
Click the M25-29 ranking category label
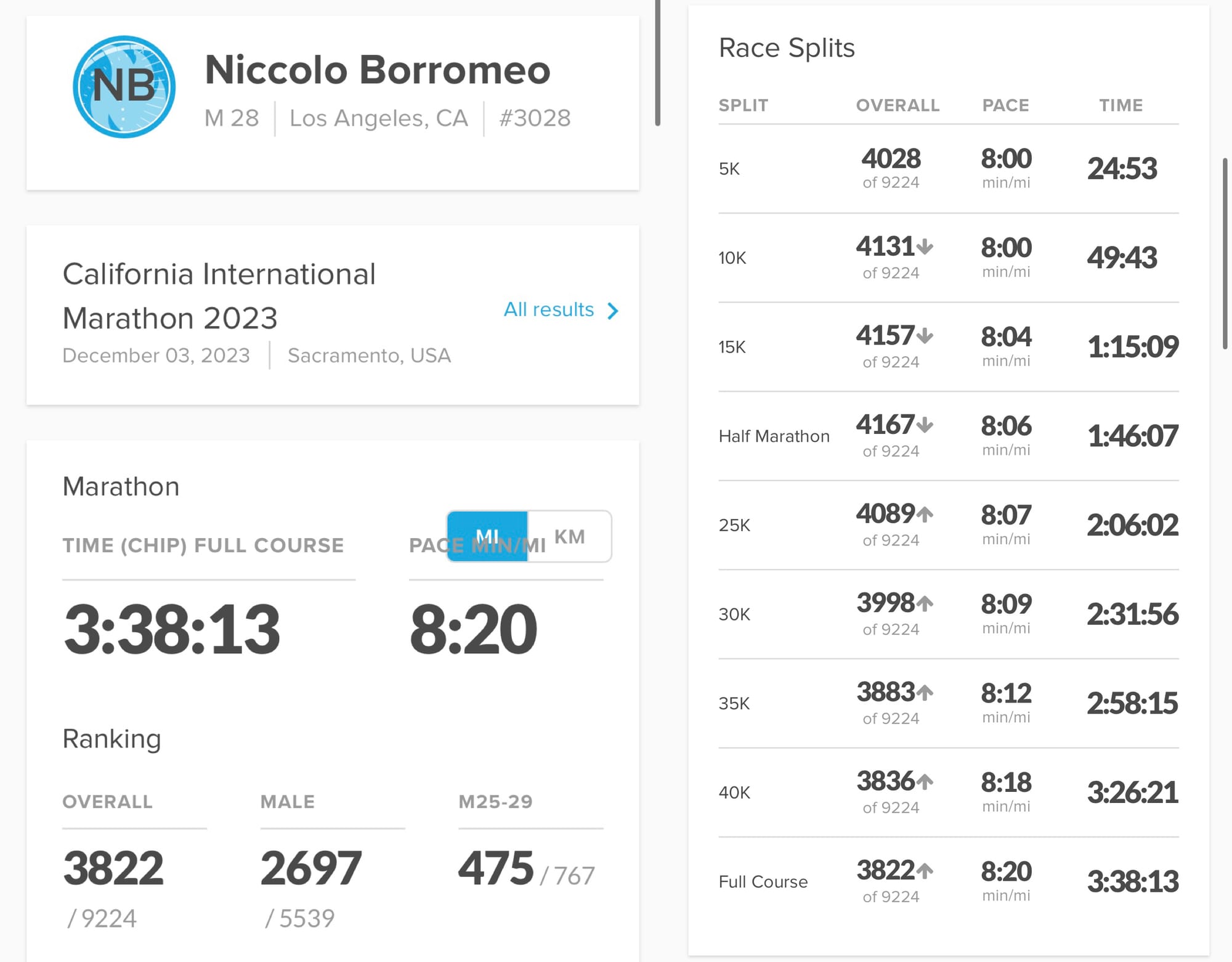[x=495, y=801]
